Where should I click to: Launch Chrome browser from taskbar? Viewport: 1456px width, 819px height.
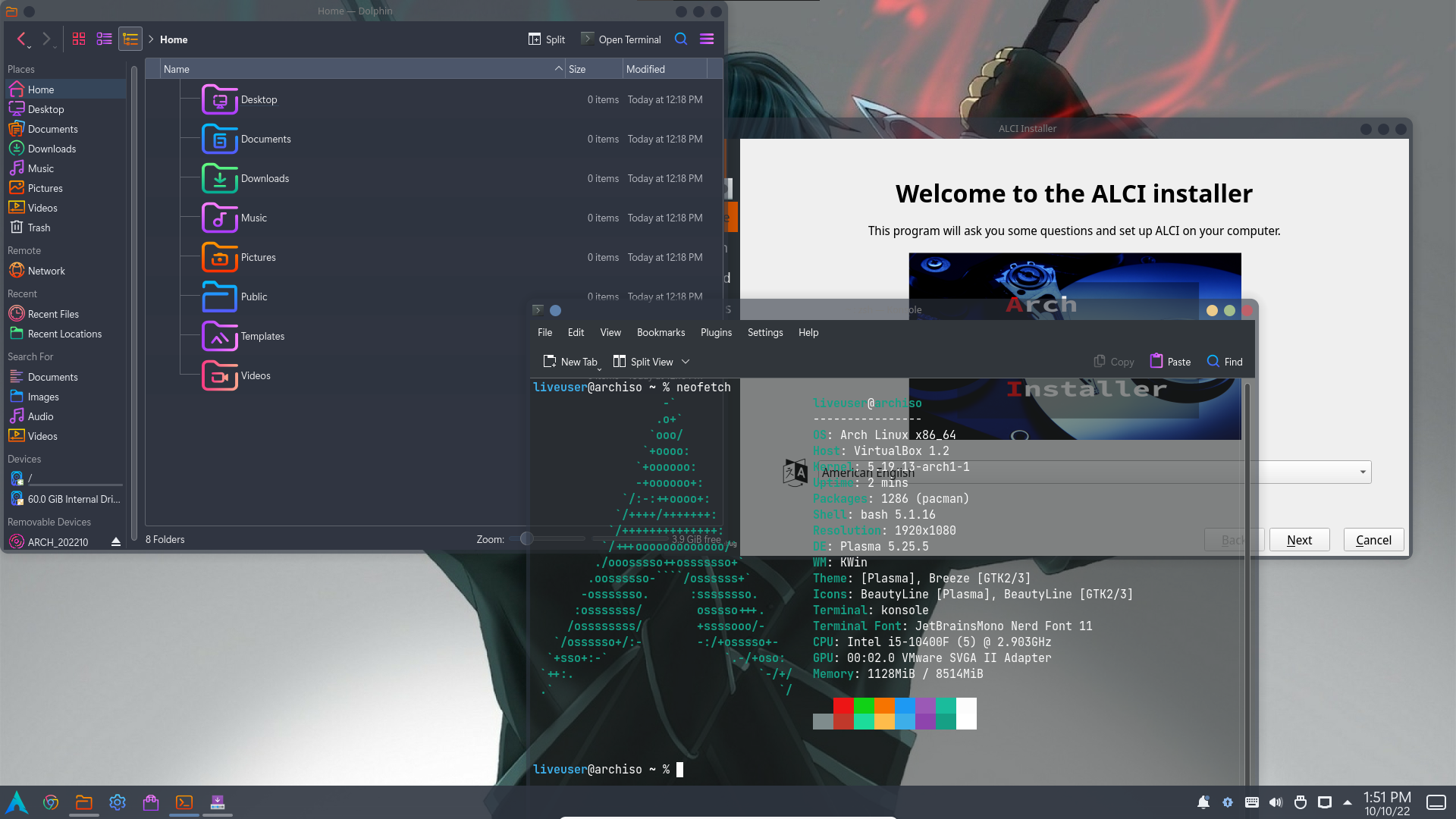[51, 802]
